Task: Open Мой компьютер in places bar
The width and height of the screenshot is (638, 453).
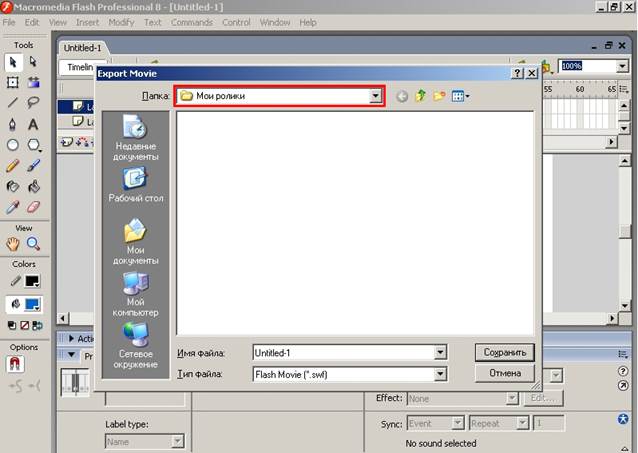Action: click(135, 294)
